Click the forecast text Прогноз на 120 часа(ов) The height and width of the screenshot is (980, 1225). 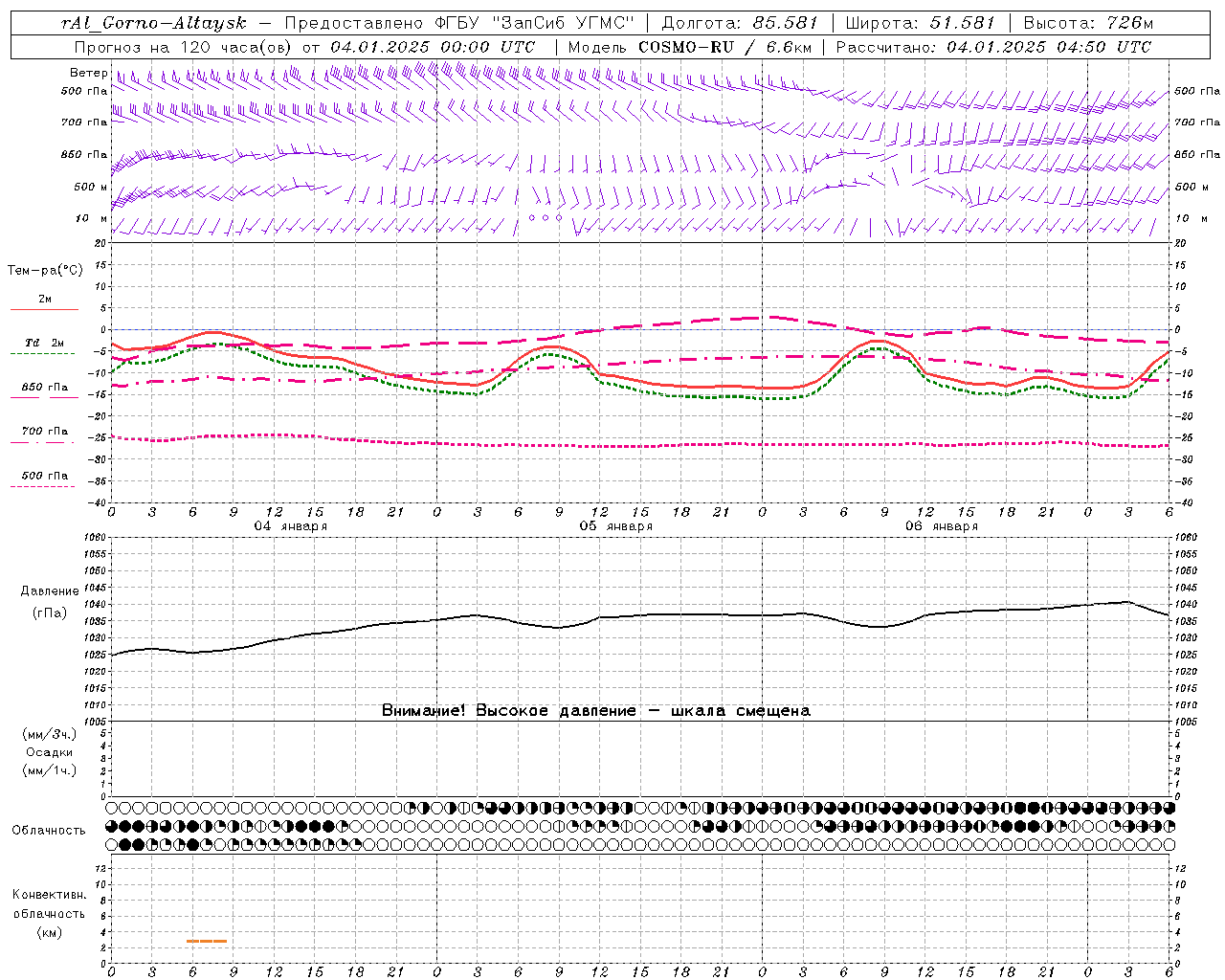[184, 47]
